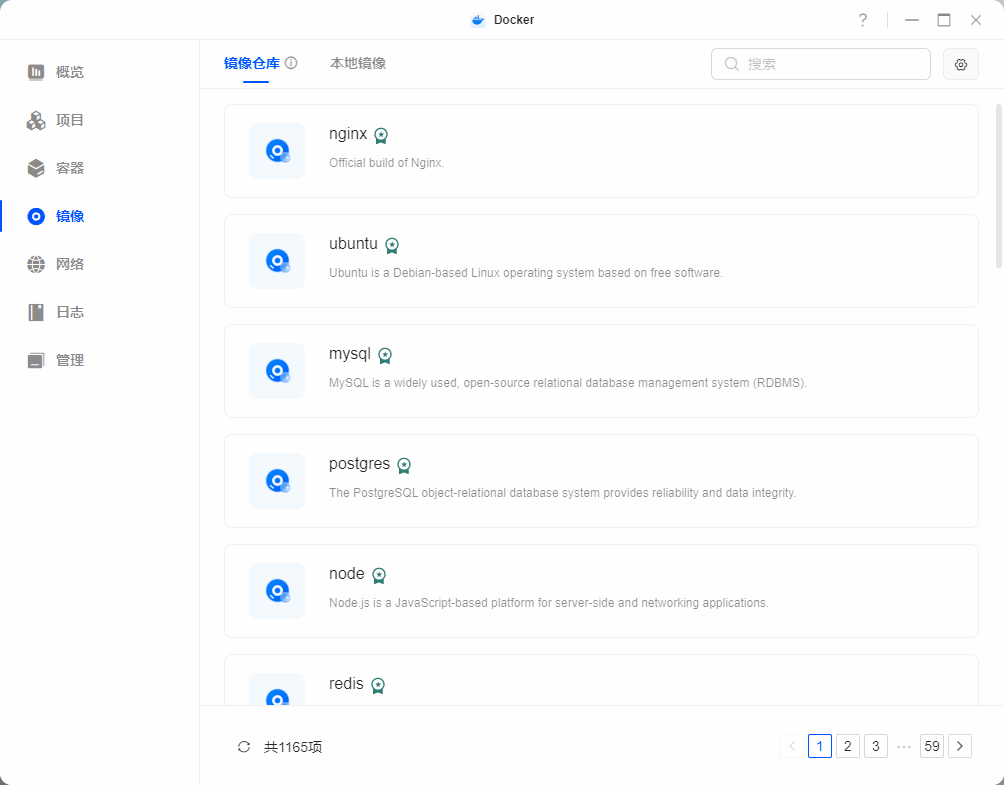Click official badge next to redis
Viewport: 1004px width, 785px height.
[x=378, y=686]
